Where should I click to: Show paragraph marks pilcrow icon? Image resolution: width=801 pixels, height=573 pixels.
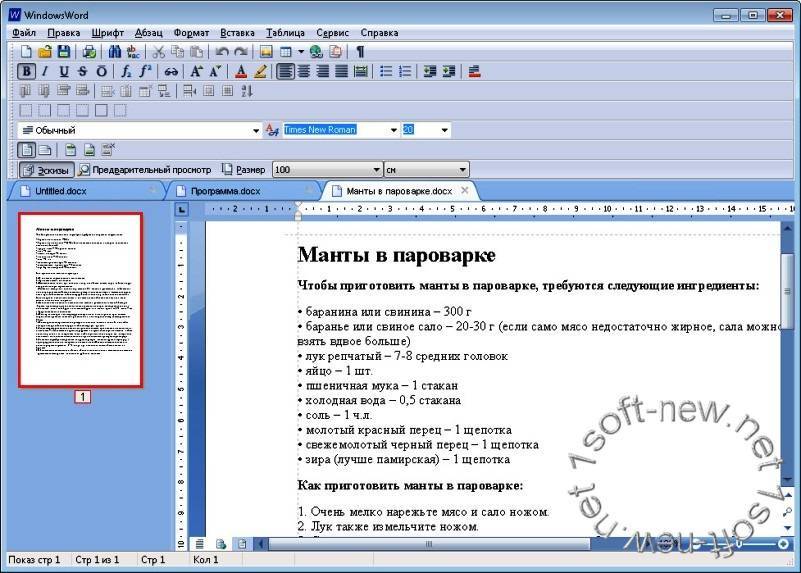pos(360,52)
